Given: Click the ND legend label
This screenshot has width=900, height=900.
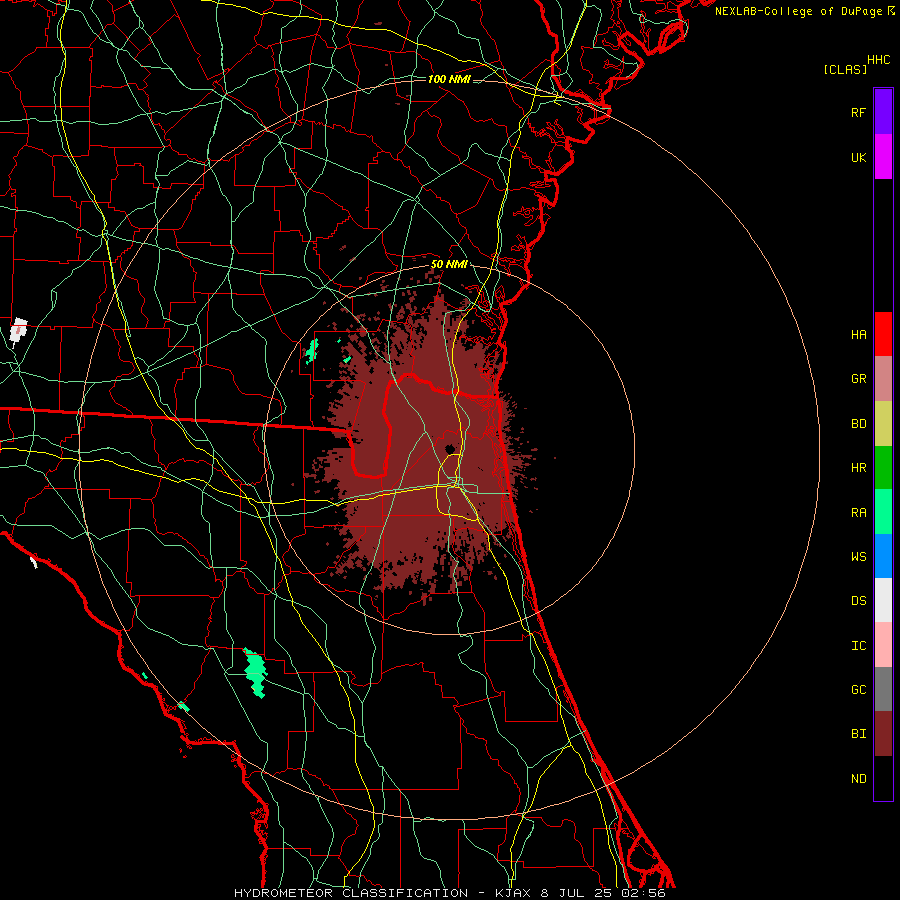Looking at the screenshot, I should pyautogui.click(x=858, y=778).
